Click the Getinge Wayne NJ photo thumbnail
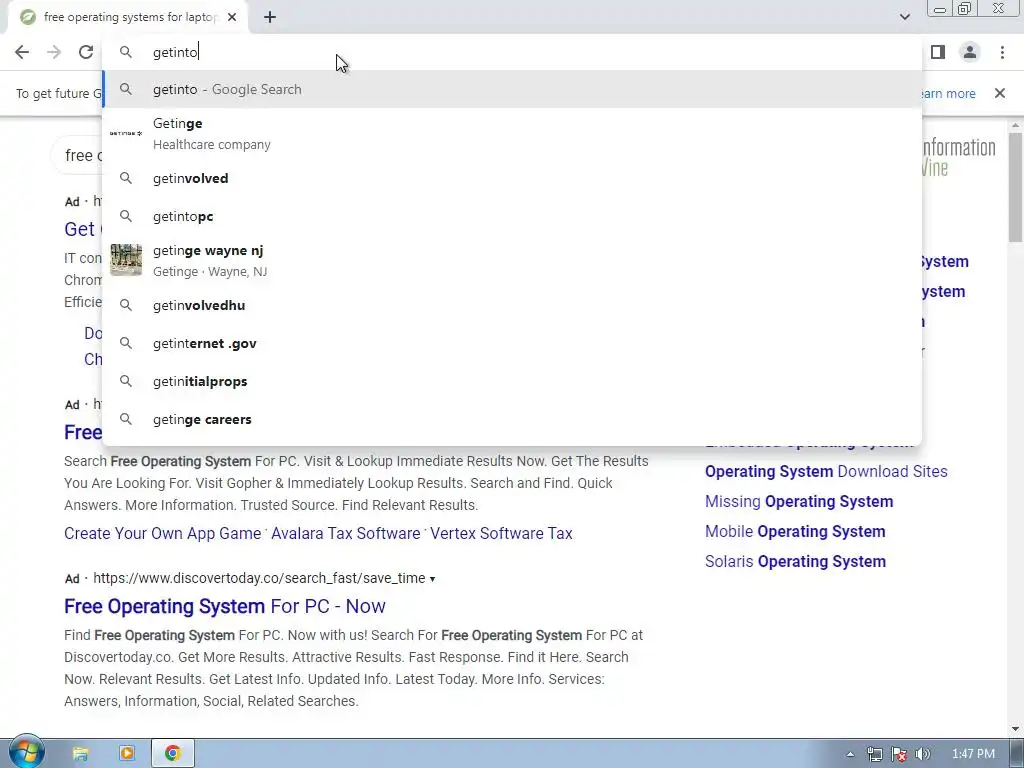The width and height of the screenshot is (1024, 768). point(126,260)
